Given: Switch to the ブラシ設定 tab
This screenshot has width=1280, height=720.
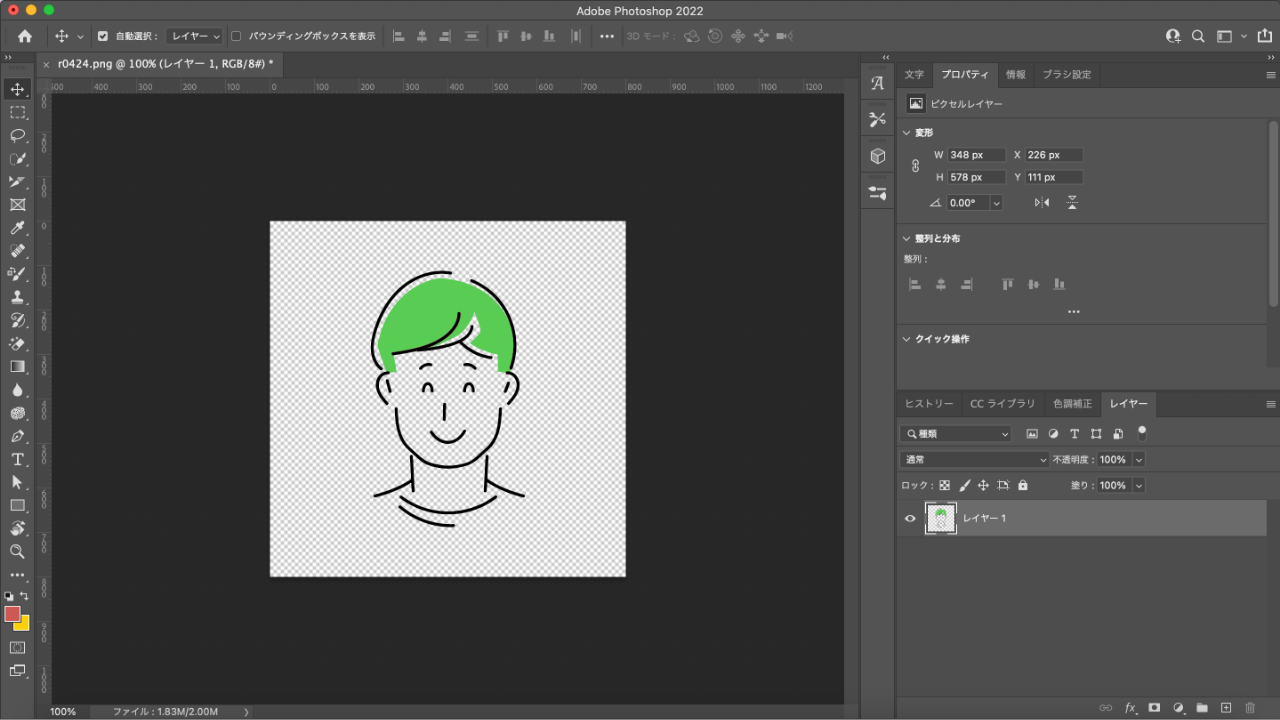Looking at the screenshot, I should coord(1067,75).
